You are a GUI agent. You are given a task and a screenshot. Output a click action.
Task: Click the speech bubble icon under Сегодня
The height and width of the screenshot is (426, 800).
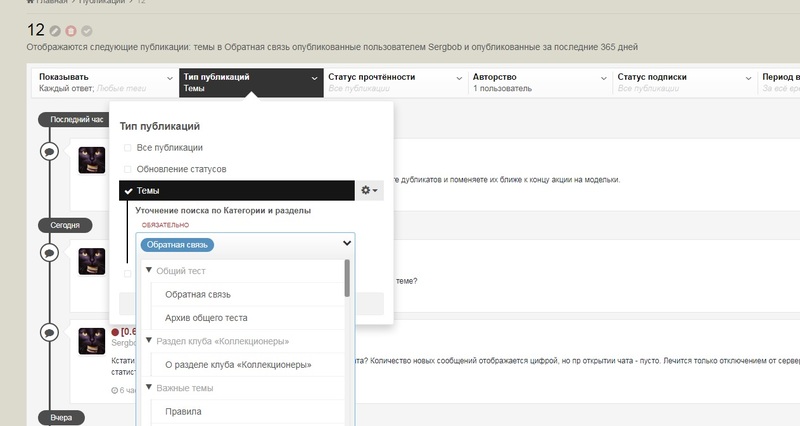(x=49, y=253)
